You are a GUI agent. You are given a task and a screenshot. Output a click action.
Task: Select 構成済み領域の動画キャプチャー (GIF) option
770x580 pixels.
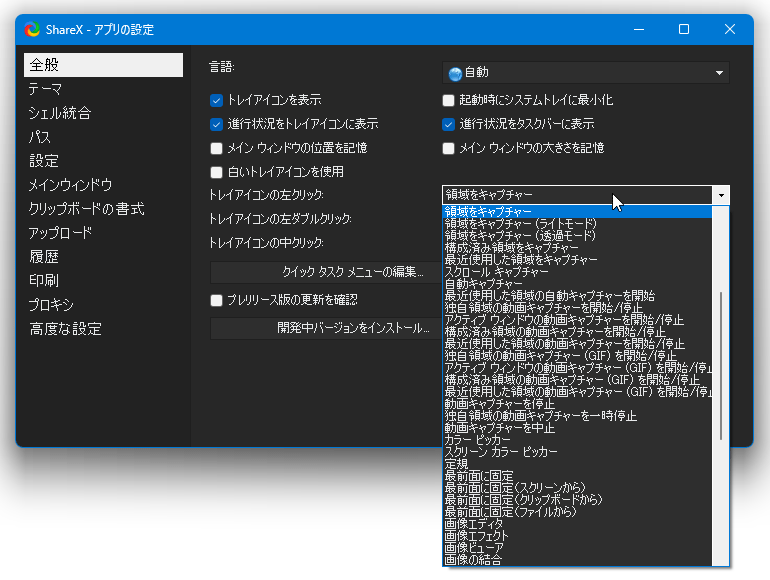click(577, 380)
